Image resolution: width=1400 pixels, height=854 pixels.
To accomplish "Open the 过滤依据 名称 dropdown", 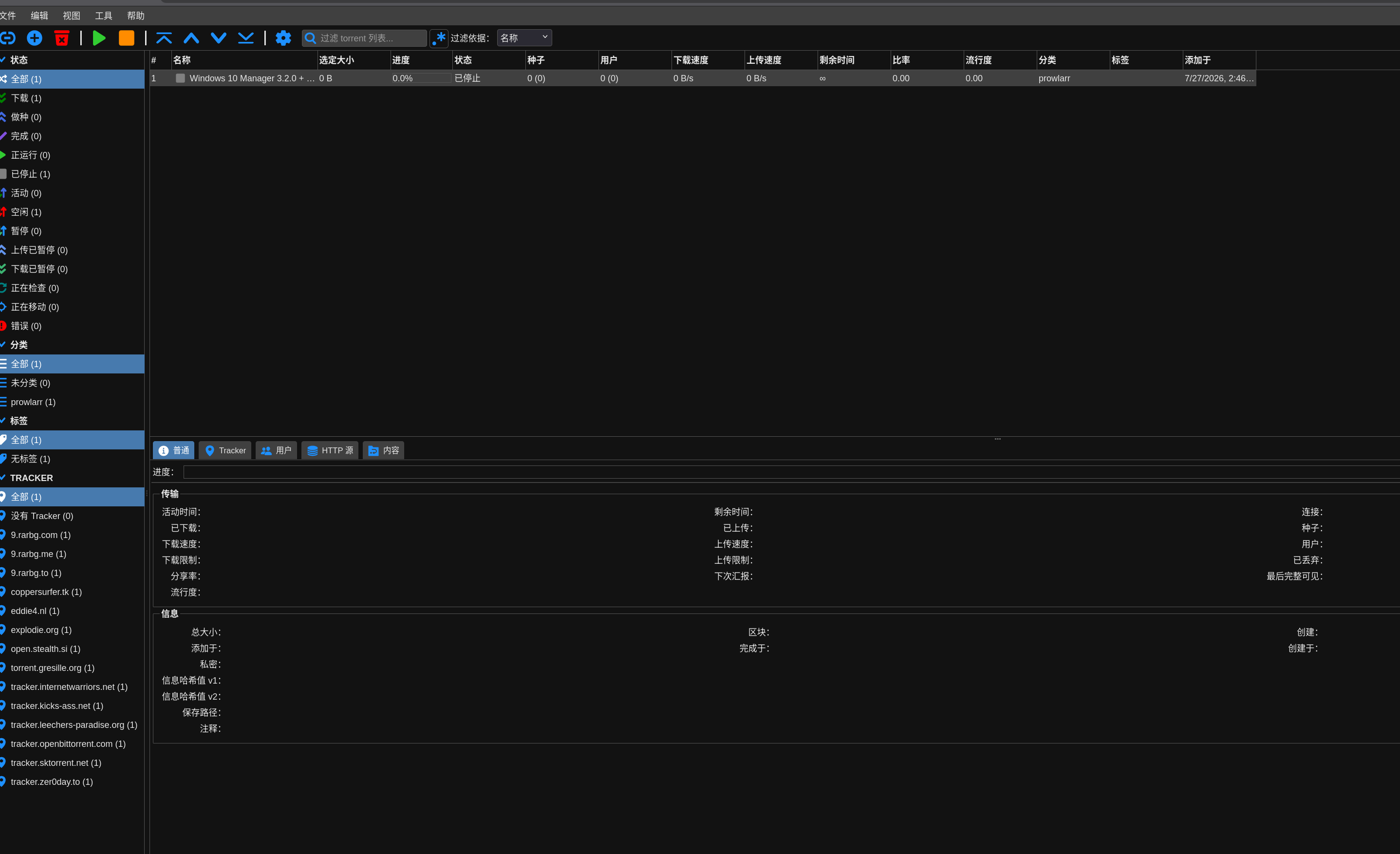I will 524,38.
